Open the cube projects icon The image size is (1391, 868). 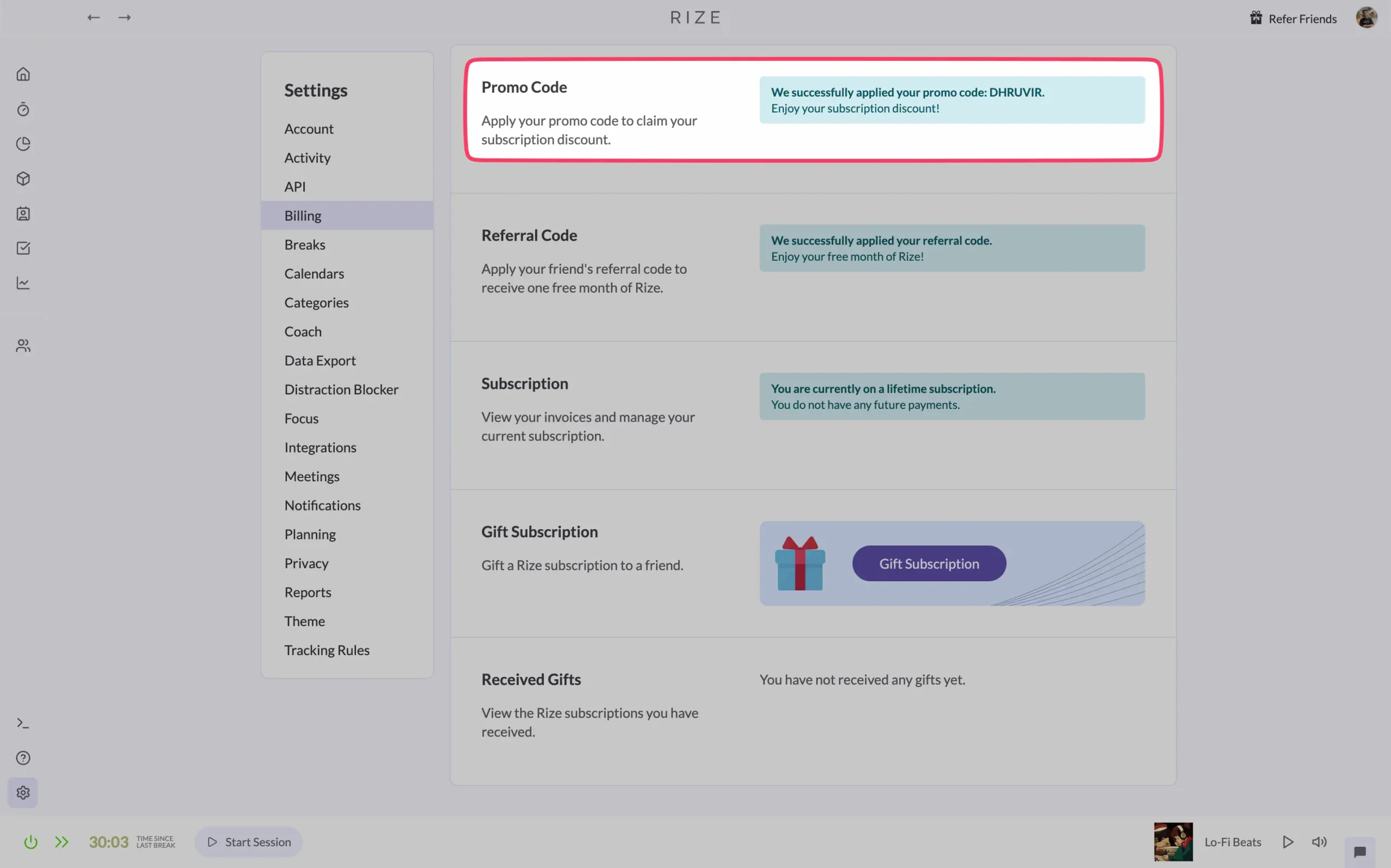tap(23, 179)
